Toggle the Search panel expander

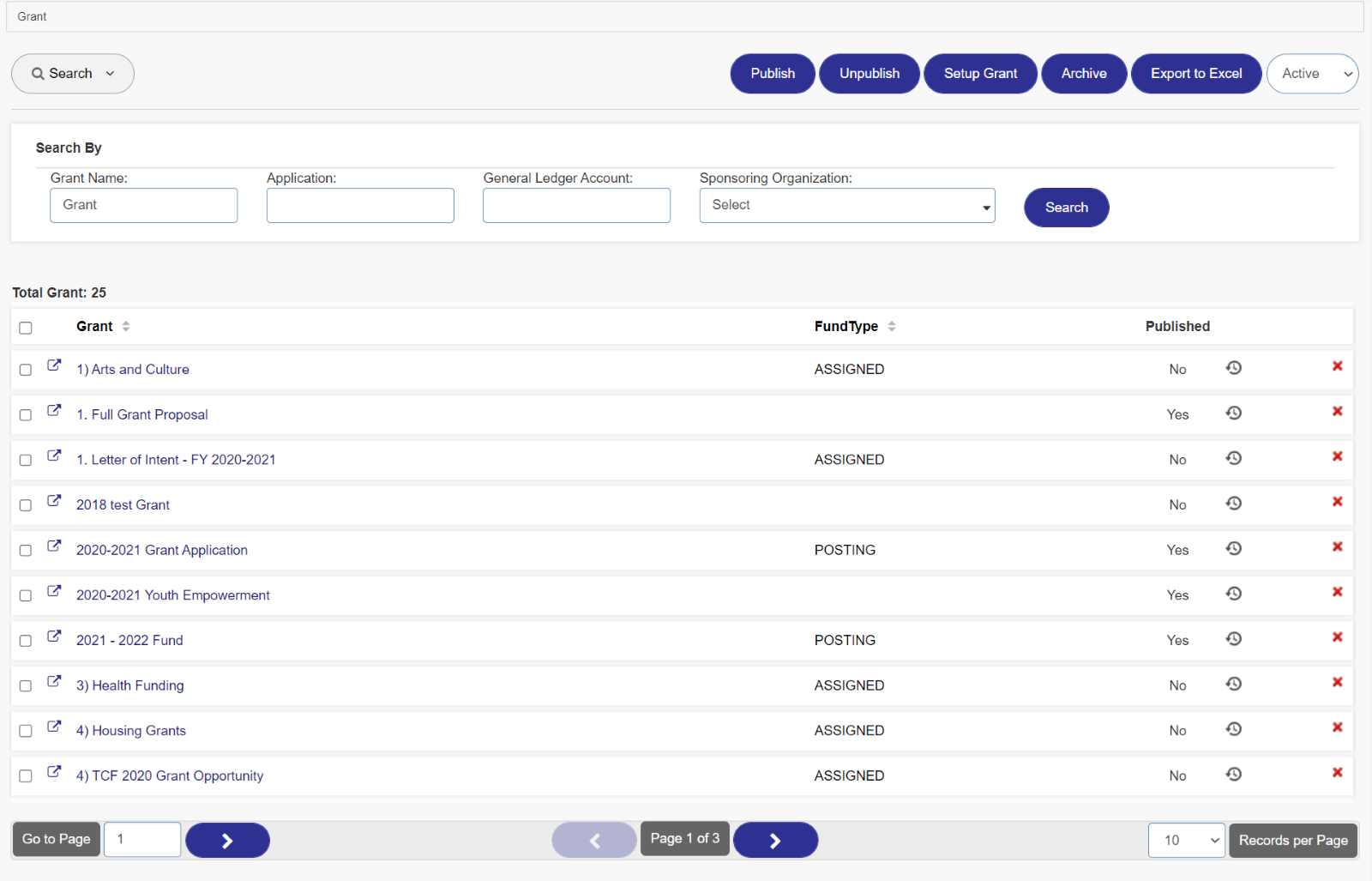[x=73, y=74]
